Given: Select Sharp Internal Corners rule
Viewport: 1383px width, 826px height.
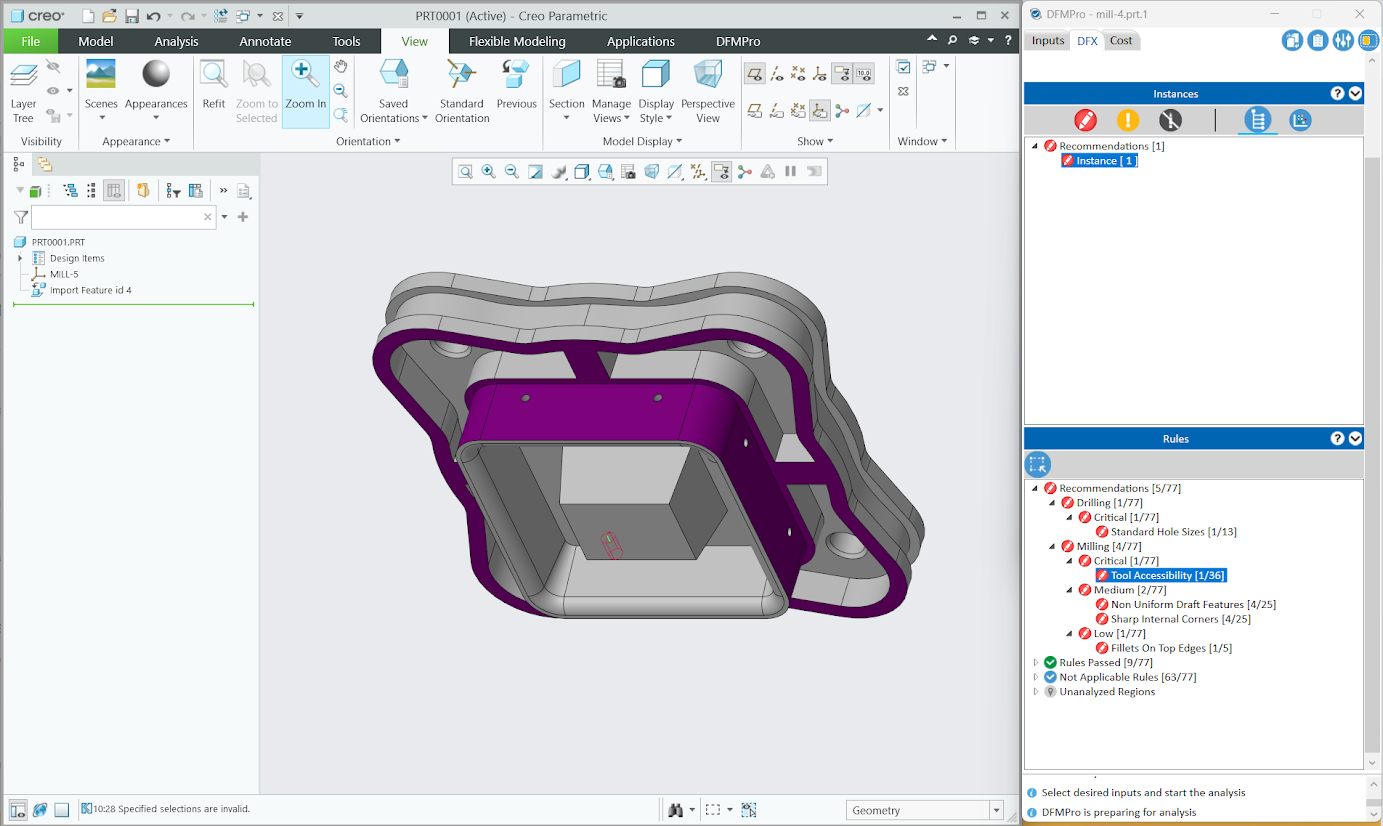Looking at the screenshot, I should click(1180, 619).
